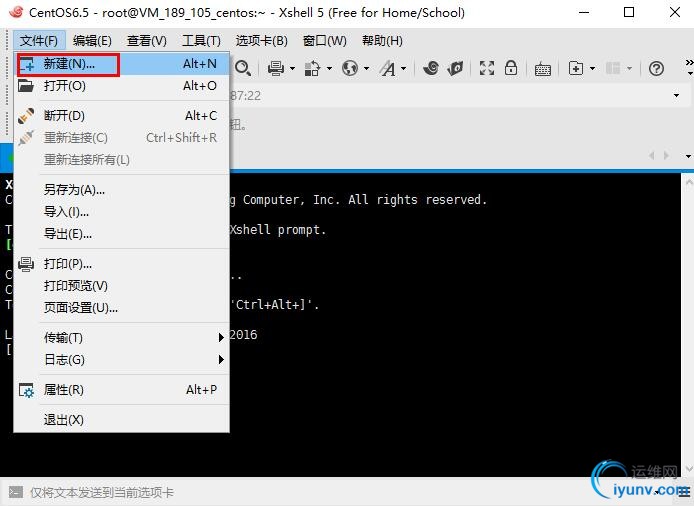Expand the globe encoding dropdown arrow
The width and height of the screenshot is (694, 506).
coord(366,69)
